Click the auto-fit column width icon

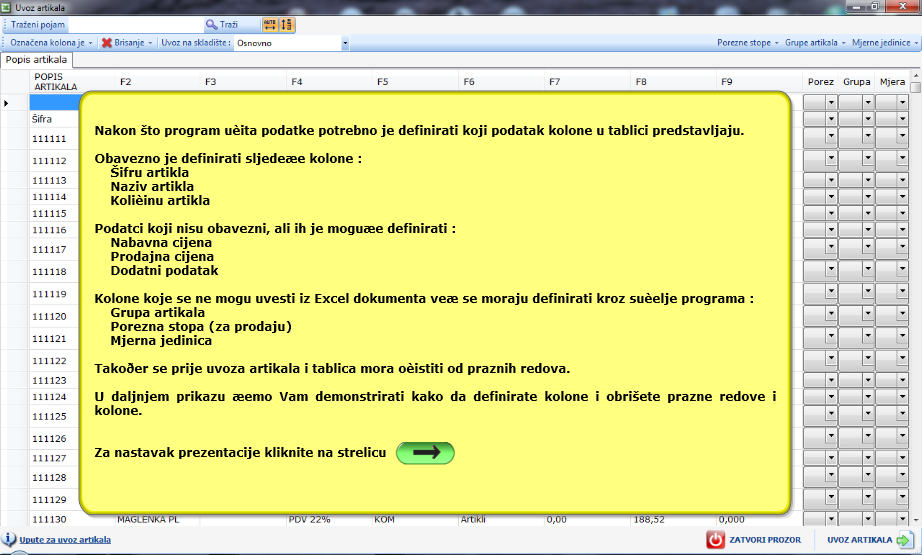[270, 25]
